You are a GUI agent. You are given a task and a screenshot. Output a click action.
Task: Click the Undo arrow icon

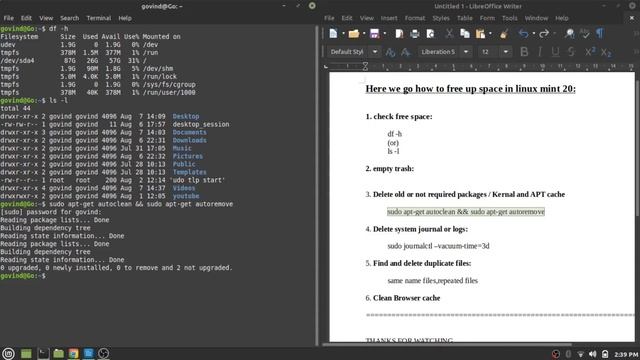(523, 34)
